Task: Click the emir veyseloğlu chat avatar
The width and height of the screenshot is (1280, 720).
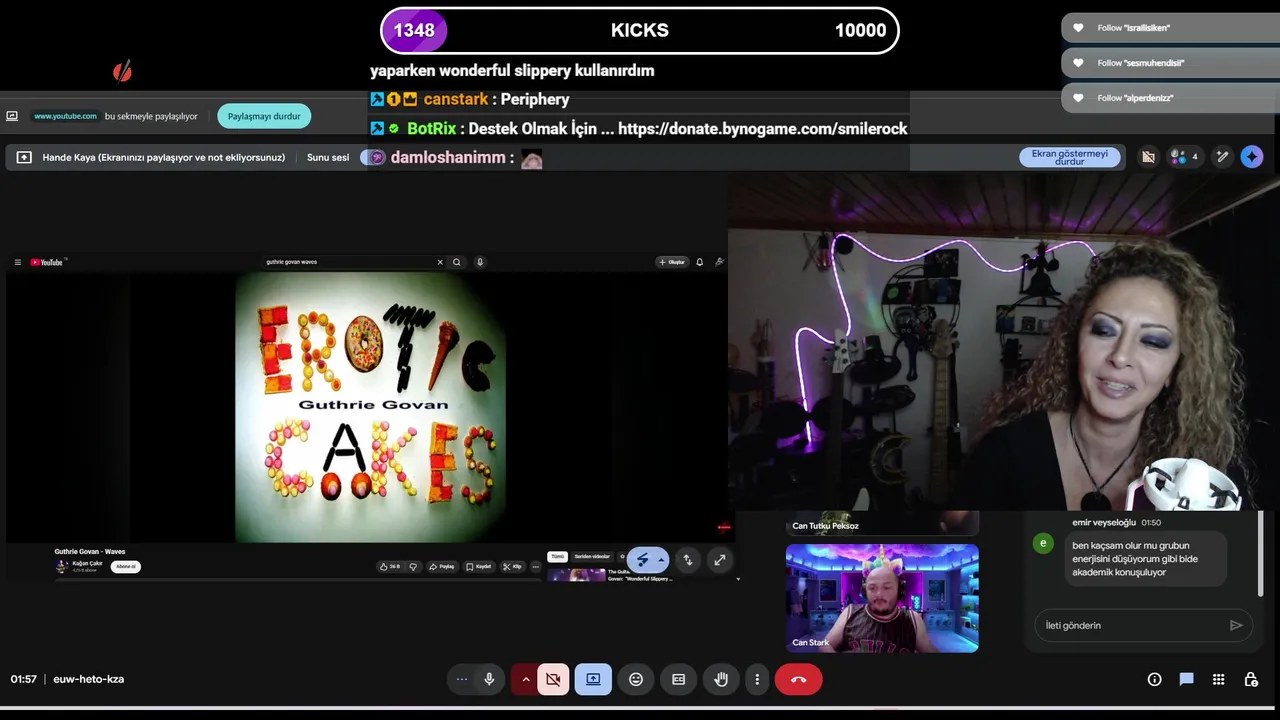Action: 1043,543
